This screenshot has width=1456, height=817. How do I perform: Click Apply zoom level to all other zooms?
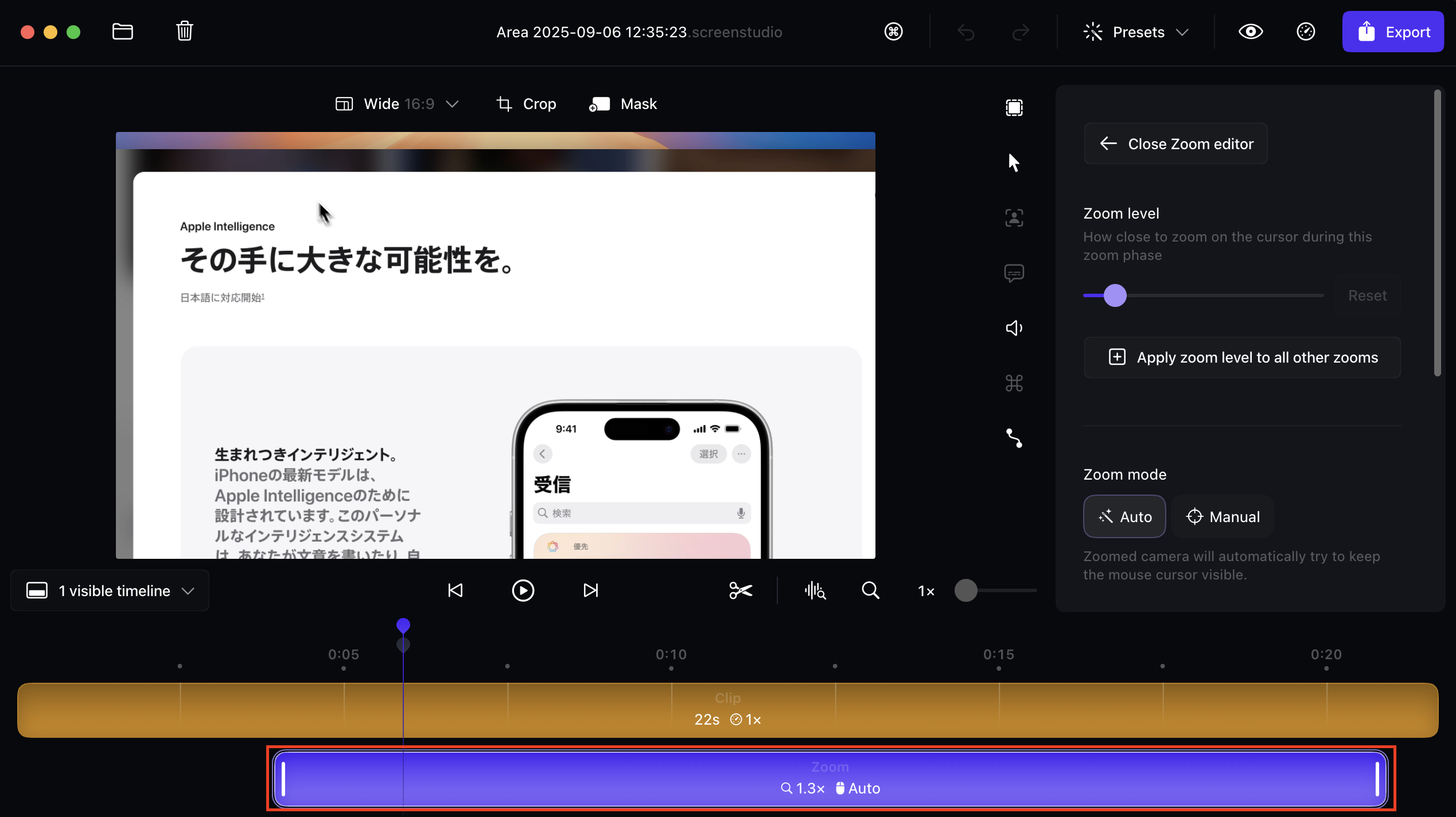1242,357
